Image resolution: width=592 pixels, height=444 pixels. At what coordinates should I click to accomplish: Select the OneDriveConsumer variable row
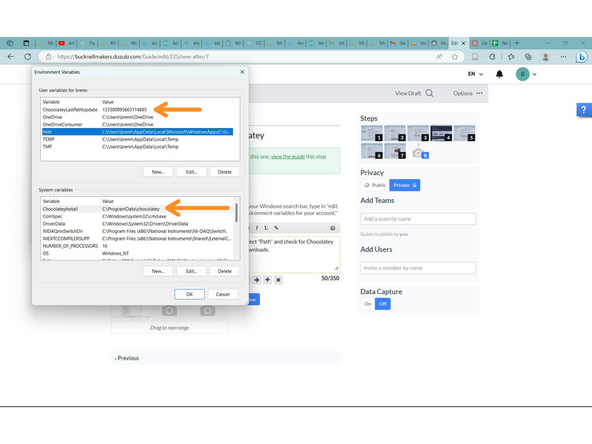[137, 124]
